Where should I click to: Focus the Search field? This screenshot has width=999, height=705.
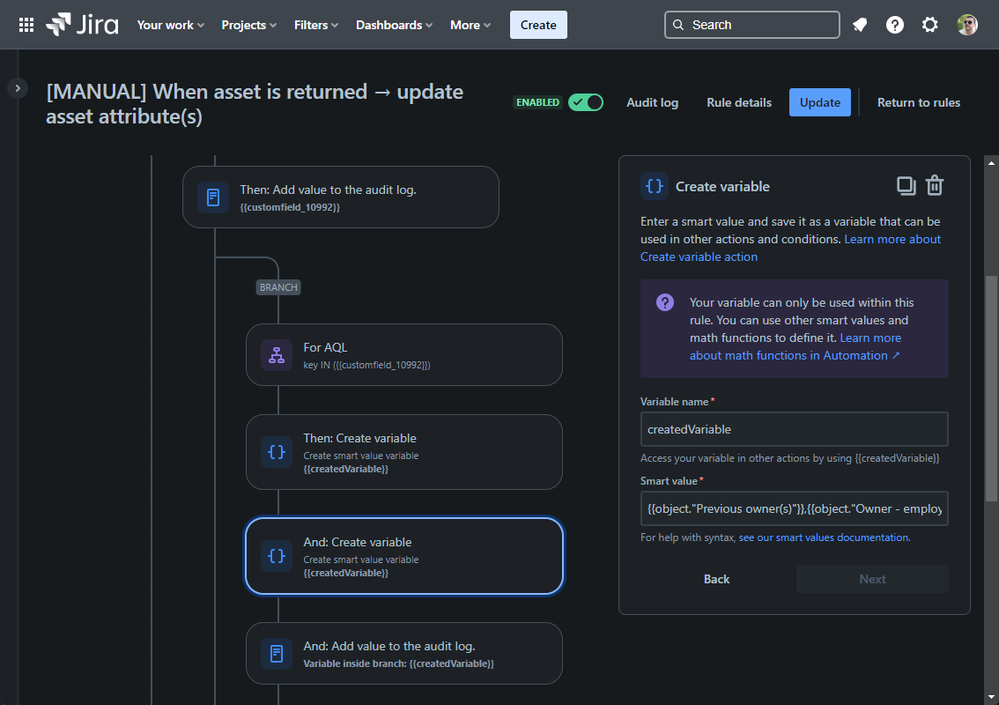(752, 25)
